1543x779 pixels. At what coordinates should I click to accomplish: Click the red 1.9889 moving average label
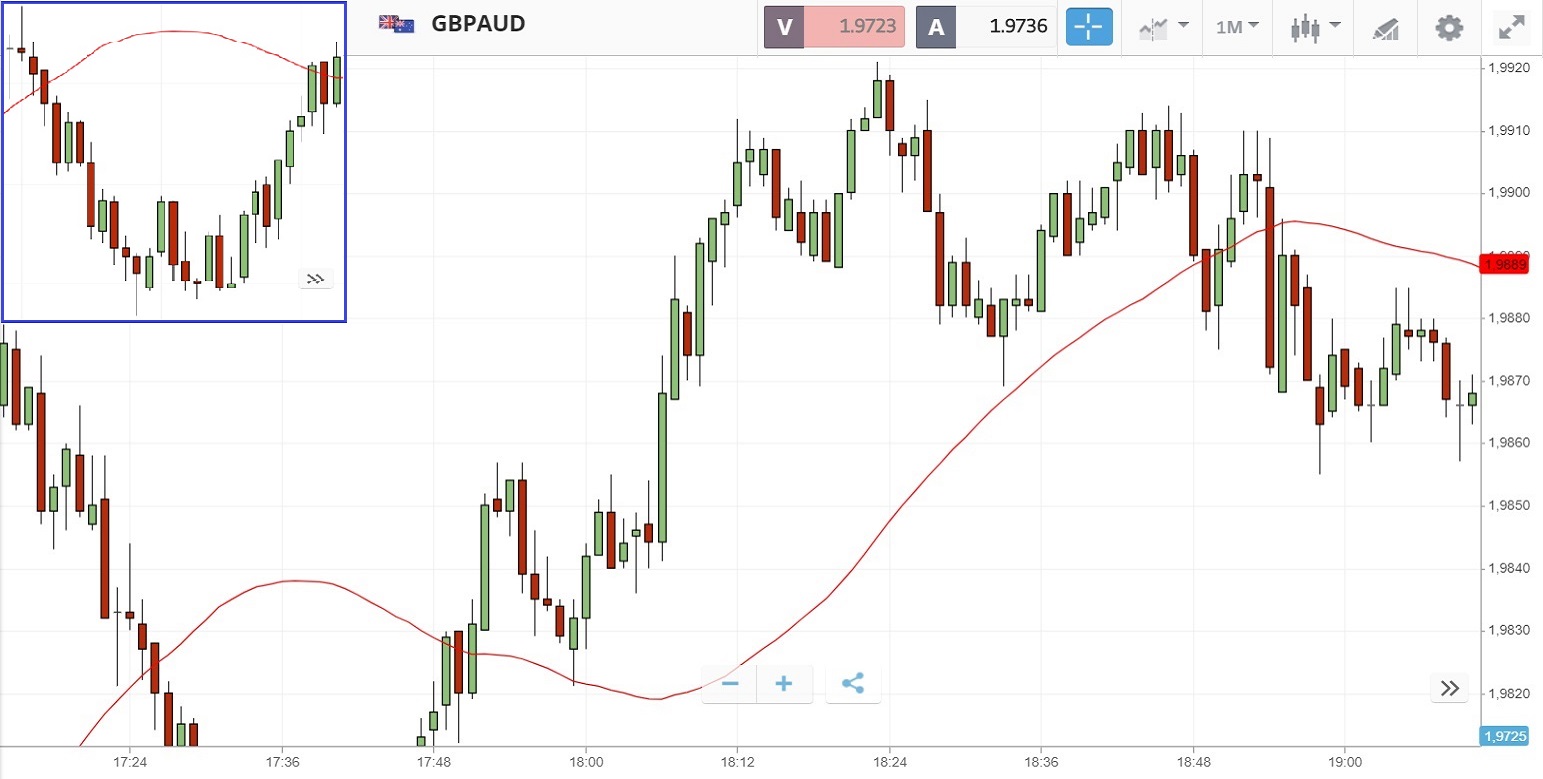tap(1505, 265)
